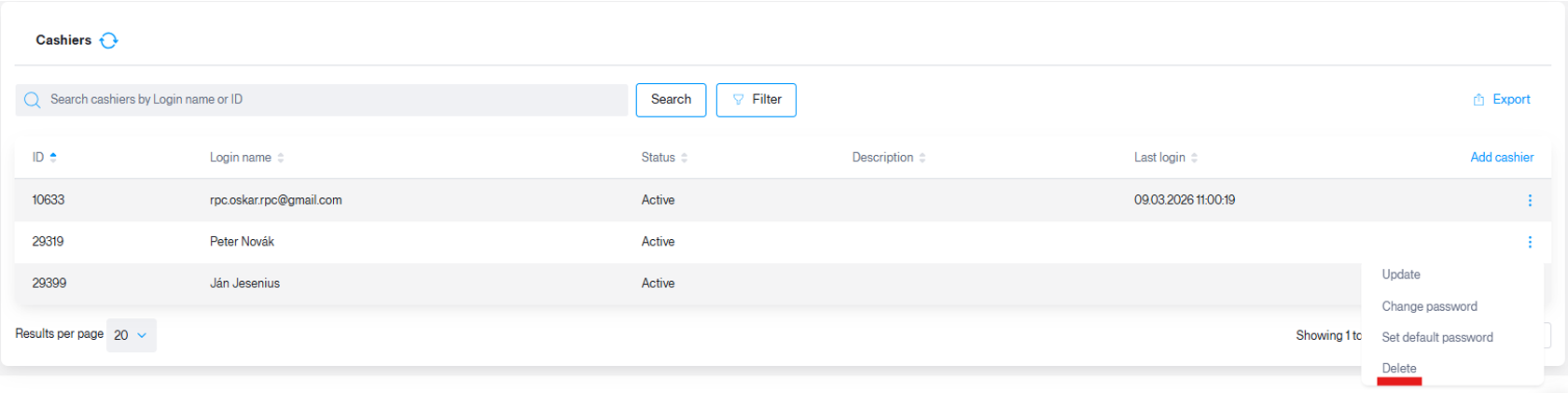The image size is (1568, 394).
Task: Open actions menu for Peter Novák
Action: click(1530, 242)
